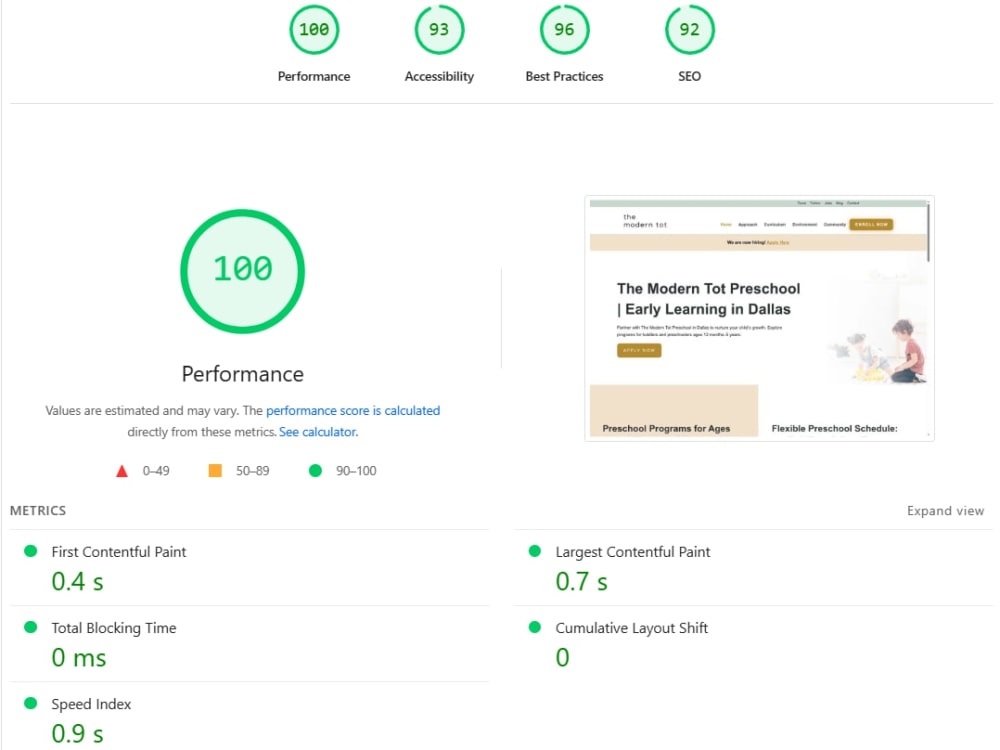Click Largest Contentful Paint metric label
The height and width of the screenshot is (750, 1000).
coord(633,552)
